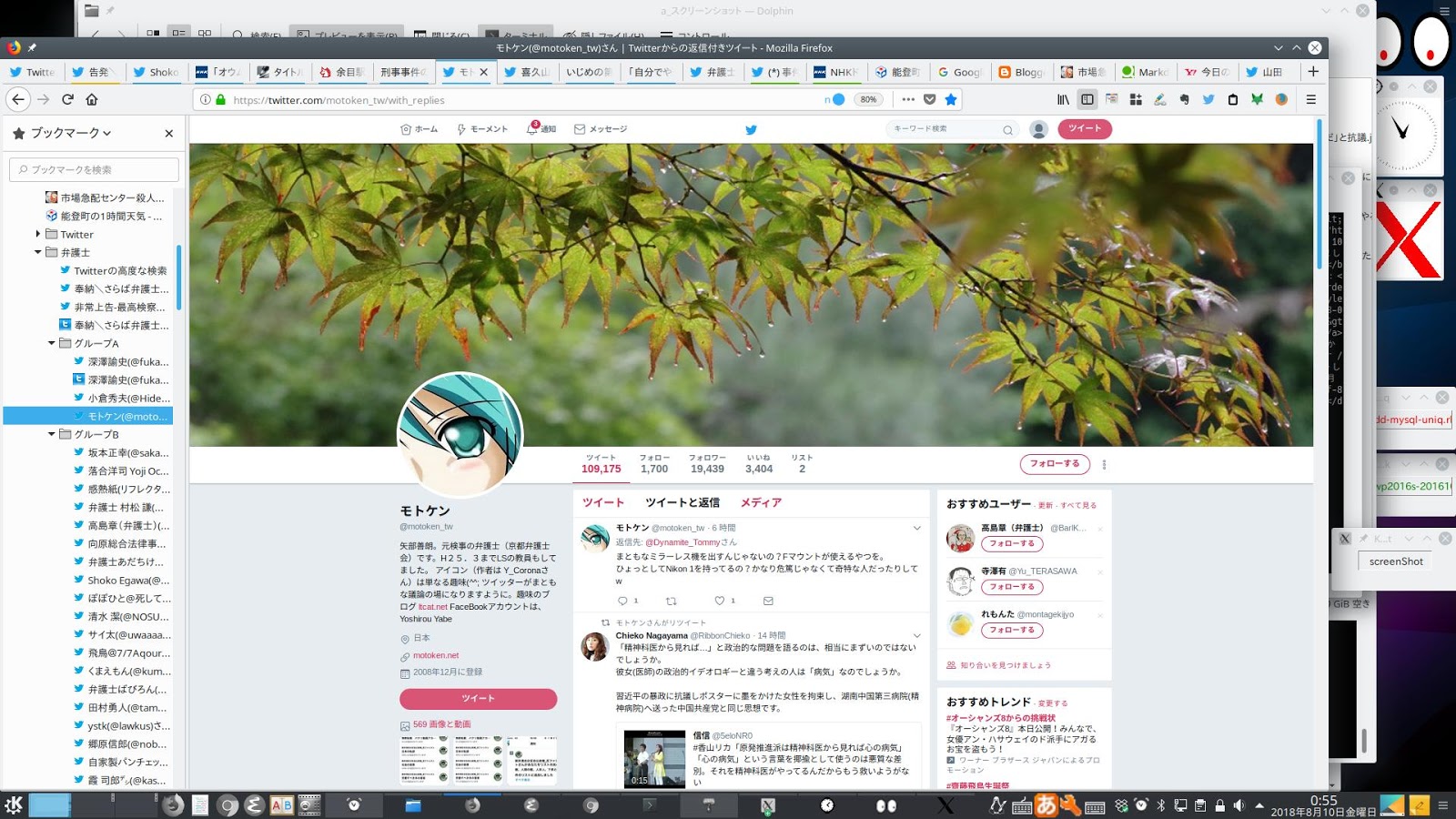
Task: Close the bookmarks sidebar
Action: (168, 133)
